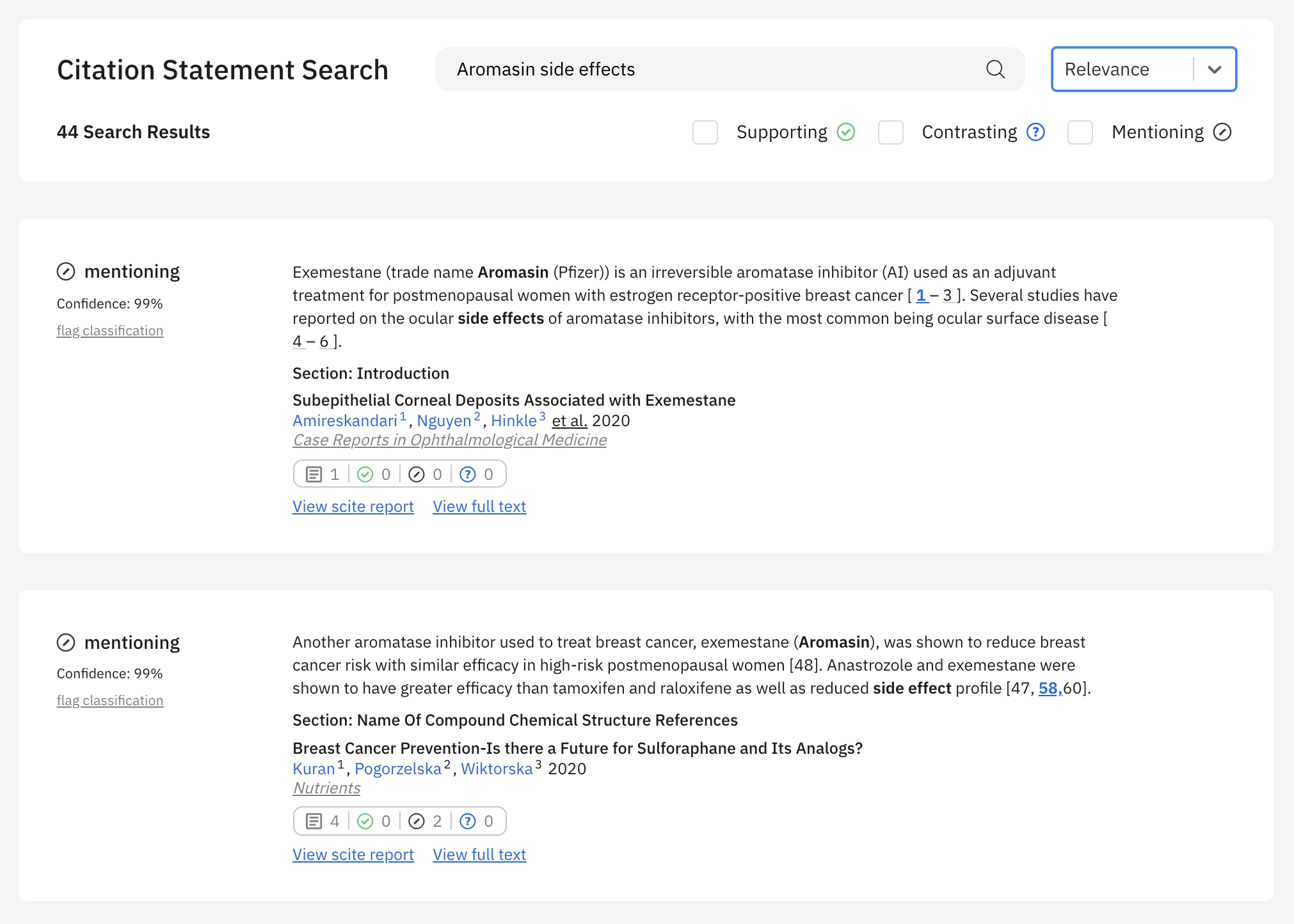This screenshot has width=1294, height=924.
Task: Click the total citations icon in the first result's badge
Action: click(x=314, y=474)
